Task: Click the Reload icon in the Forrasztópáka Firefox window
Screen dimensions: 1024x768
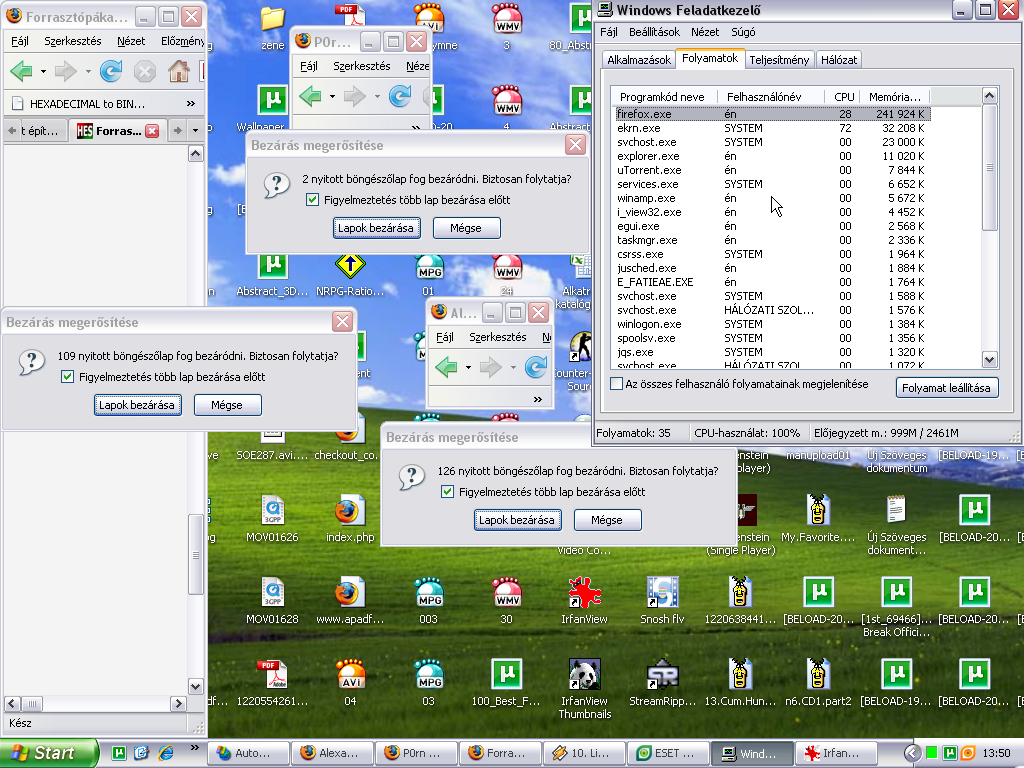Action: click(x=111, y=71)
